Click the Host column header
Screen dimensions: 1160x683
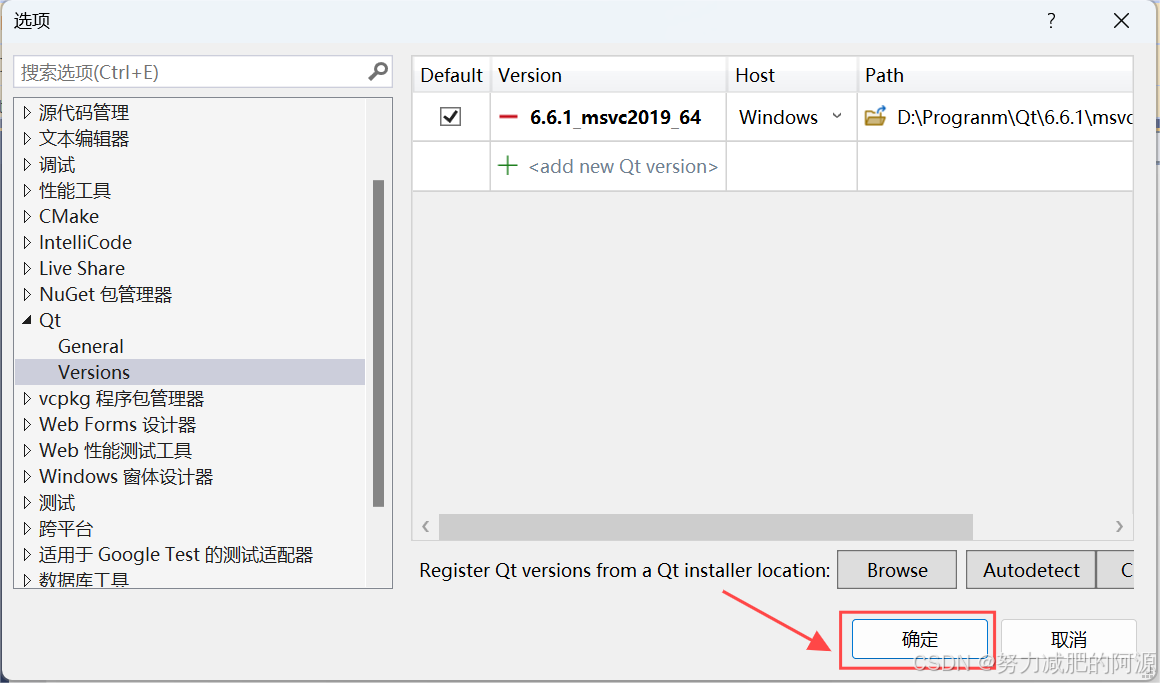(792, 75)
